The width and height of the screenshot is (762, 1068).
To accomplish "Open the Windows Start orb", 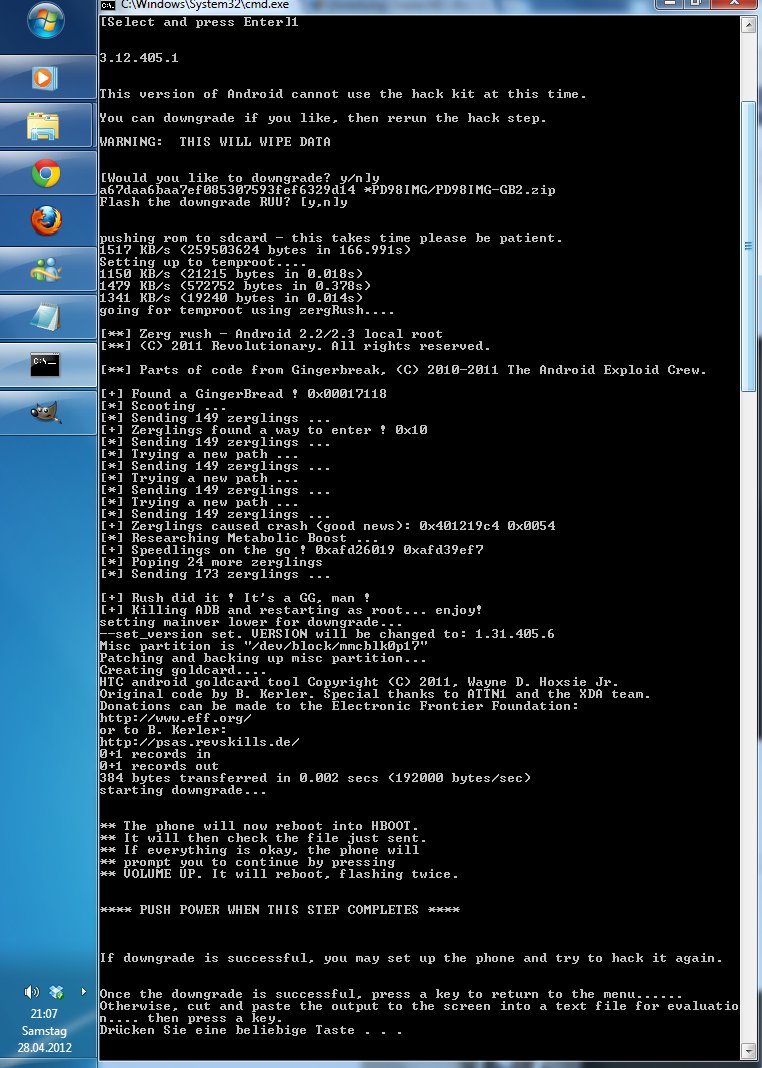I will (46, 20).
